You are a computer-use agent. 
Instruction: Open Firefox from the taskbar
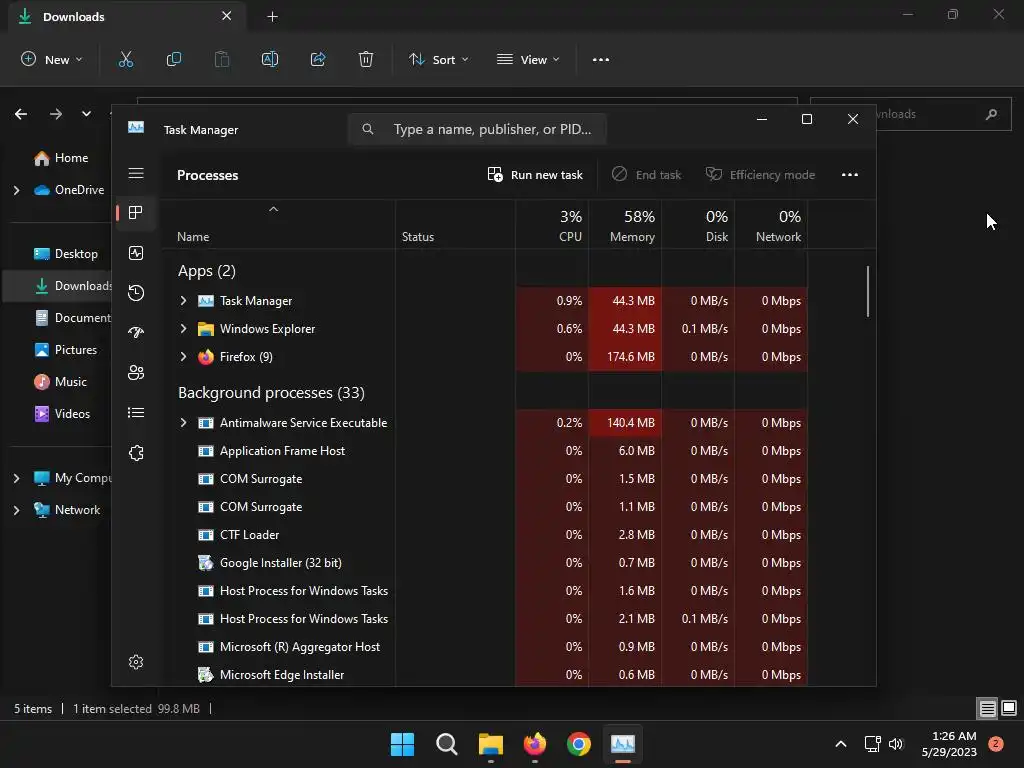(x=535, y=744)
